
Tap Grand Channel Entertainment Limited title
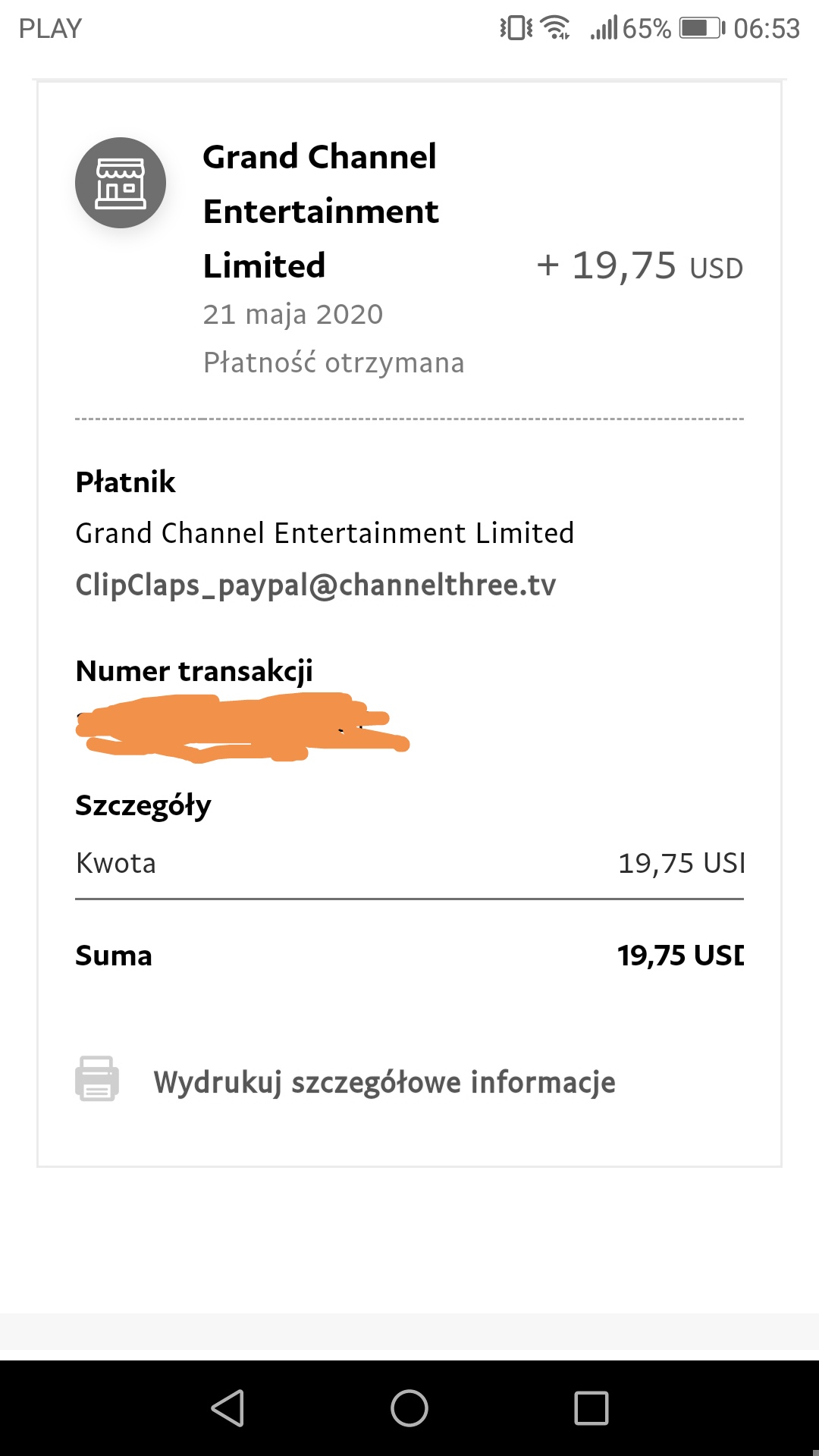pyautogui.click(x=321, y=211)
